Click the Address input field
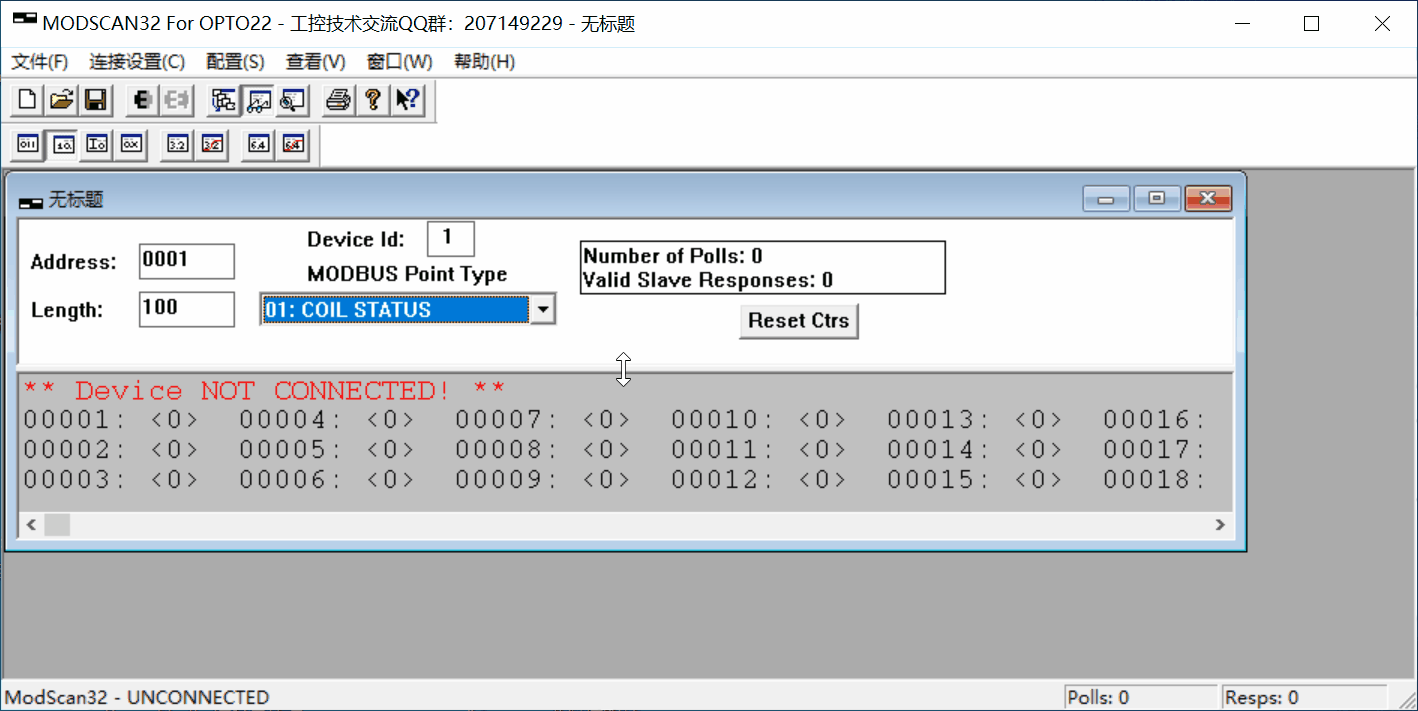The height and width of the screenshot is (711, 1418). tap(186, 261)
